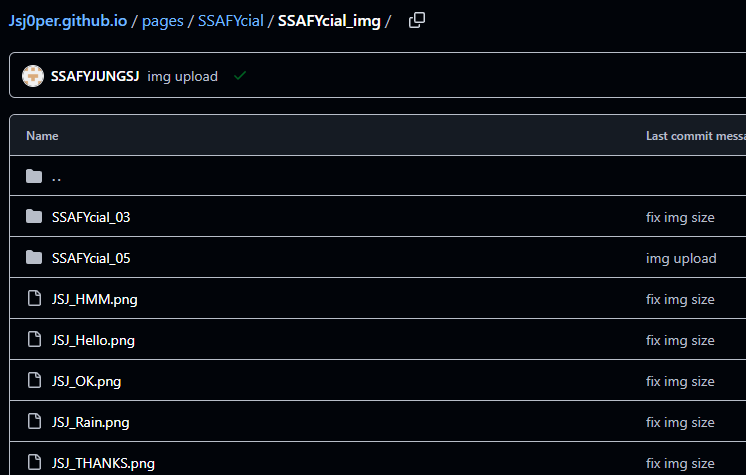Open the latest 'img upload' commit message

click(183, 77)
